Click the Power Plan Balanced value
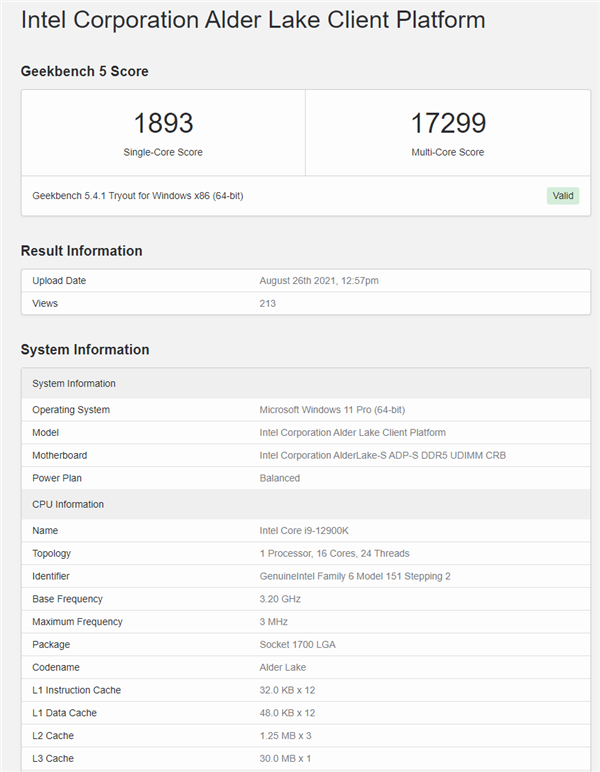Screen dimensions: 600x772 click(x=280, y=478)
